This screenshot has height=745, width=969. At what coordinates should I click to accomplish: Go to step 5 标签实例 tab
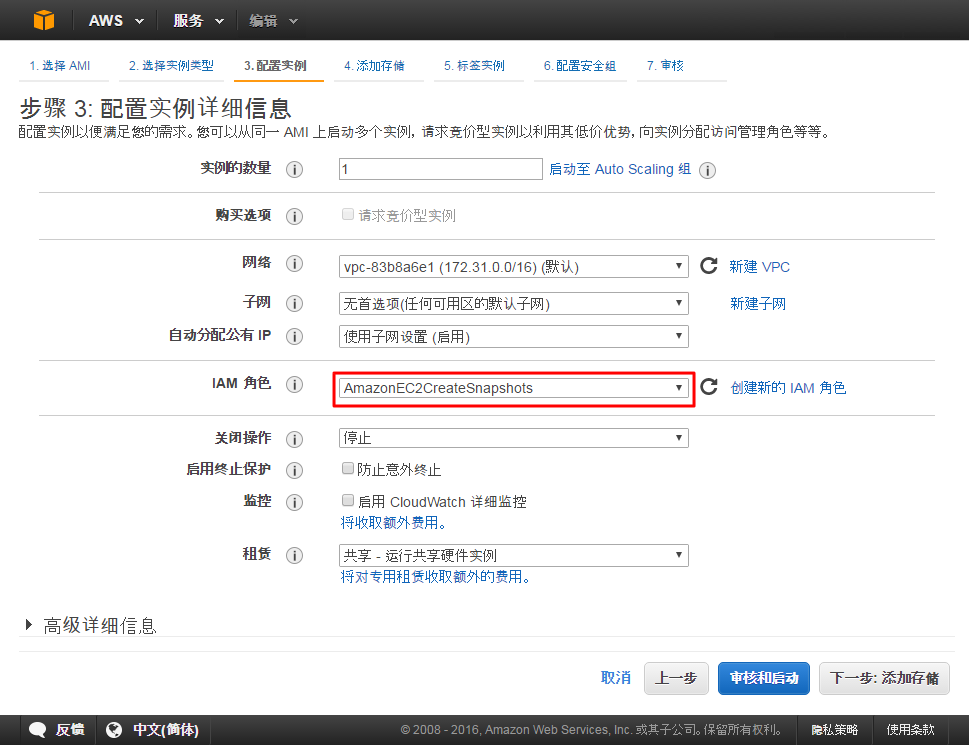click(474, 65)
